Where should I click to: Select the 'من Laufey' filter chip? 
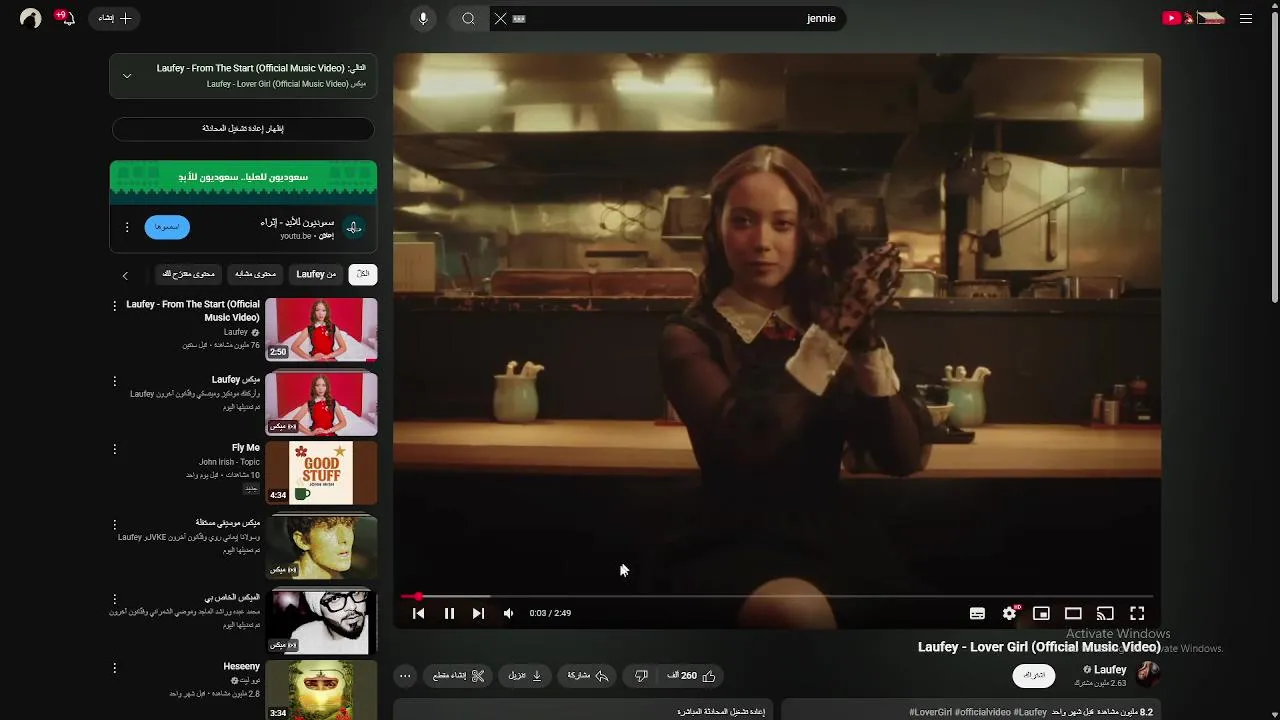pyautogui.click(x=316, y=274)
